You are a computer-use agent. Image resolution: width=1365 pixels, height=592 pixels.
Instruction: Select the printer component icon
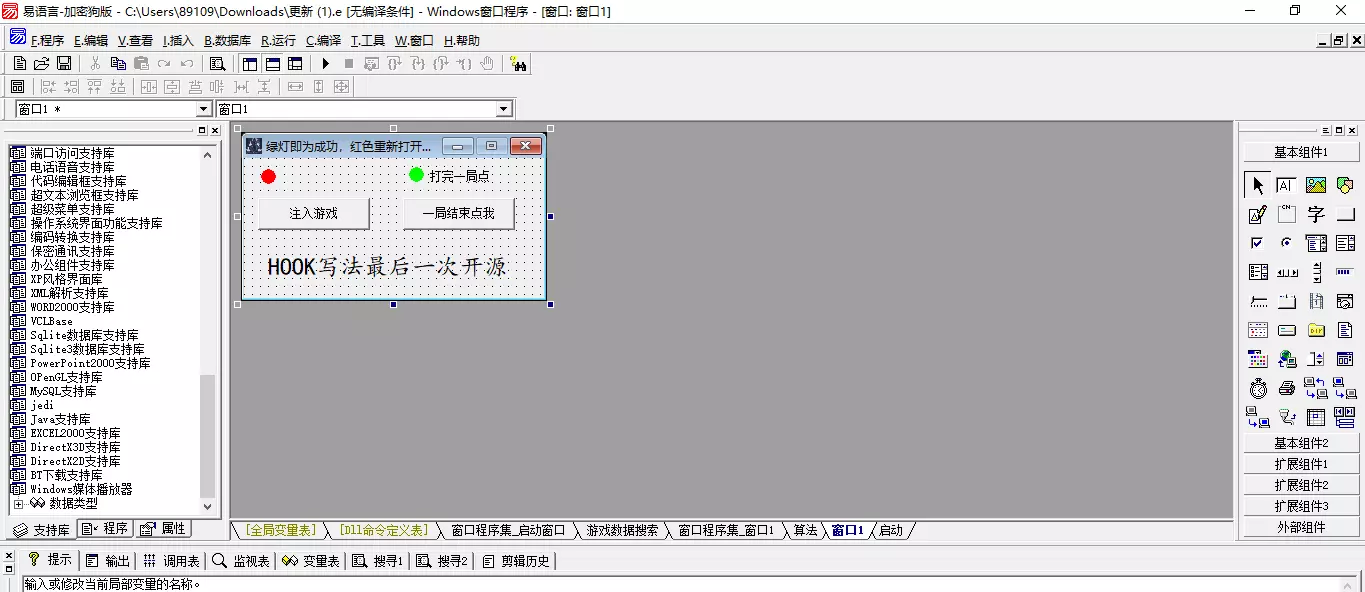click(1287, 388)
